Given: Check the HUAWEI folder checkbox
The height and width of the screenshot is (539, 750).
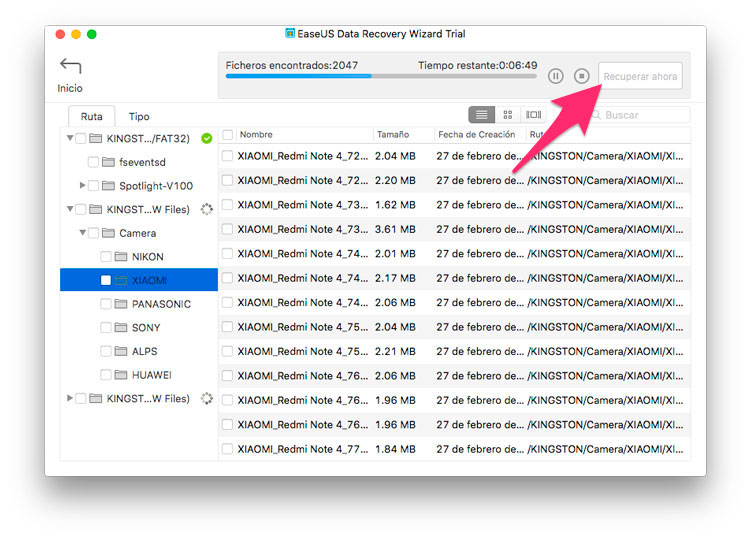Looking at the screenshot, I should (106, 374).
